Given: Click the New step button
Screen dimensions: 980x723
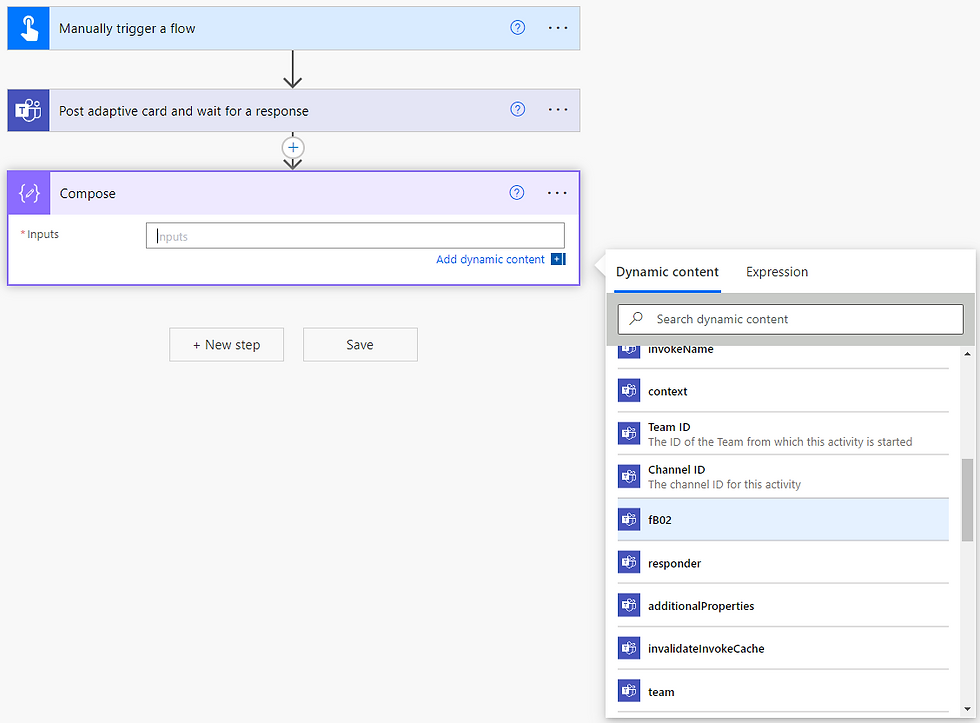Looking at the screenshot, I should [x=226, y=344].
